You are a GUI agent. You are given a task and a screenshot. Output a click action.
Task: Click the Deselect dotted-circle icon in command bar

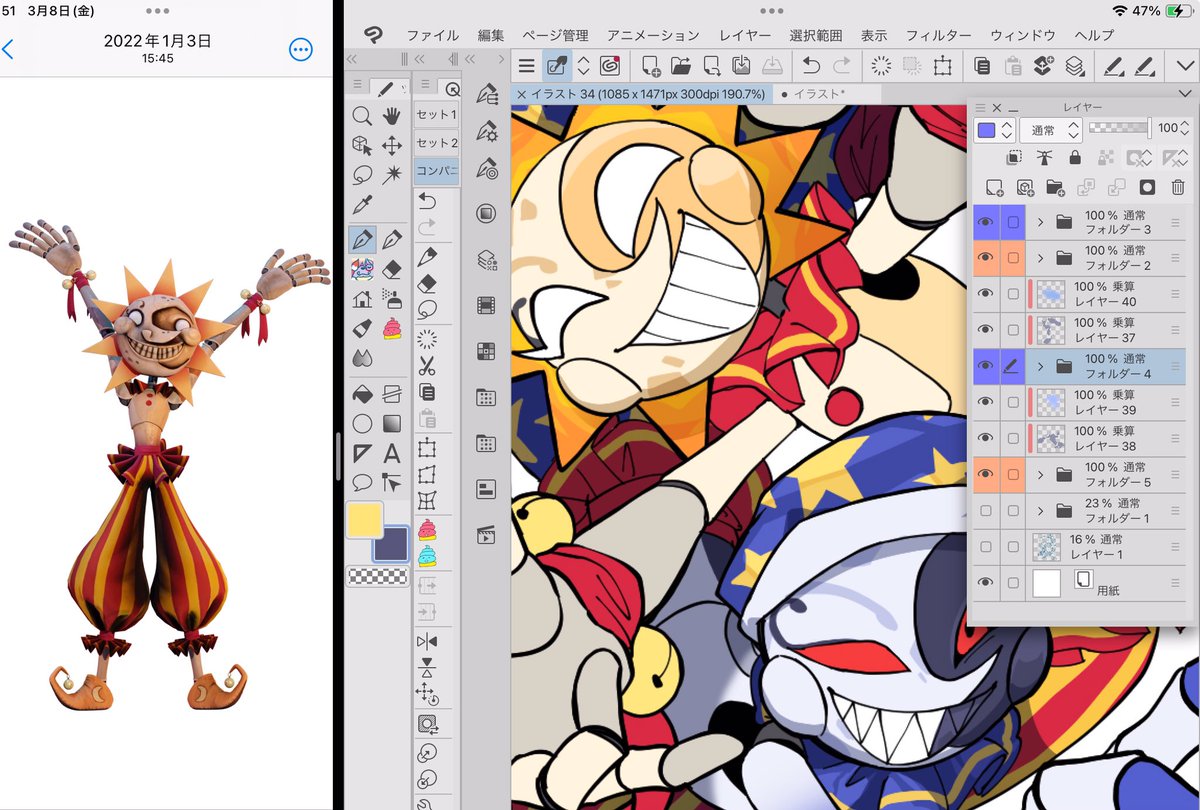coord(881,66)
